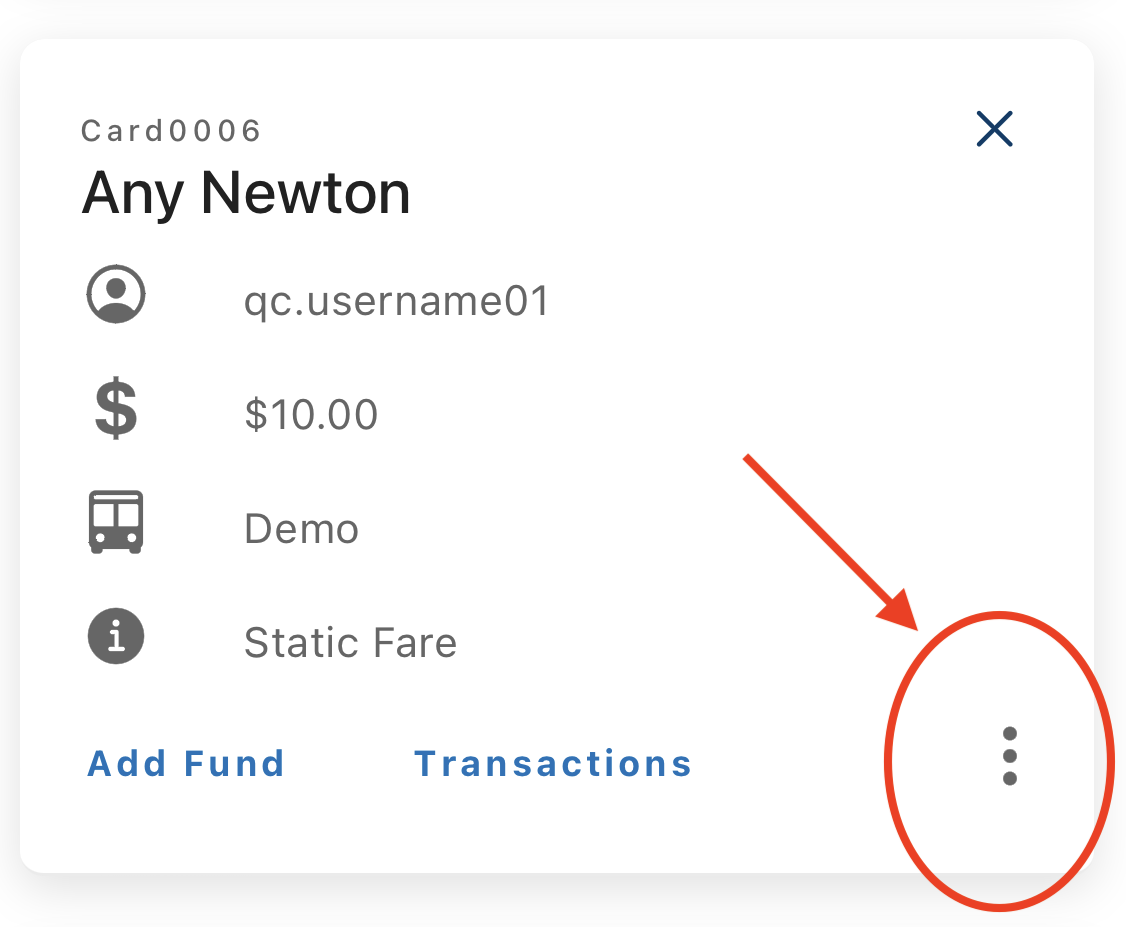
Task: Close the card details panel
Action: pyautogui.click(x=995, y=129)
